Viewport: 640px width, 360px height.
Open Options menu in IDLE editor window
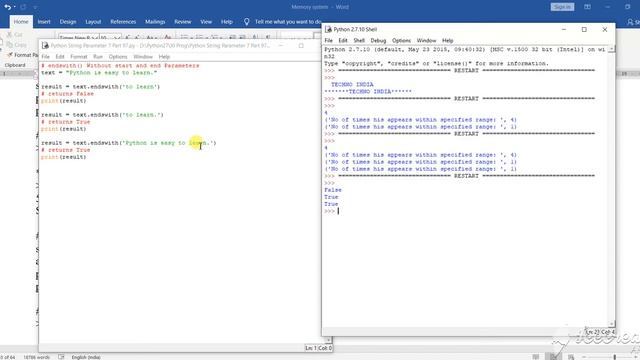coord(118,57)
